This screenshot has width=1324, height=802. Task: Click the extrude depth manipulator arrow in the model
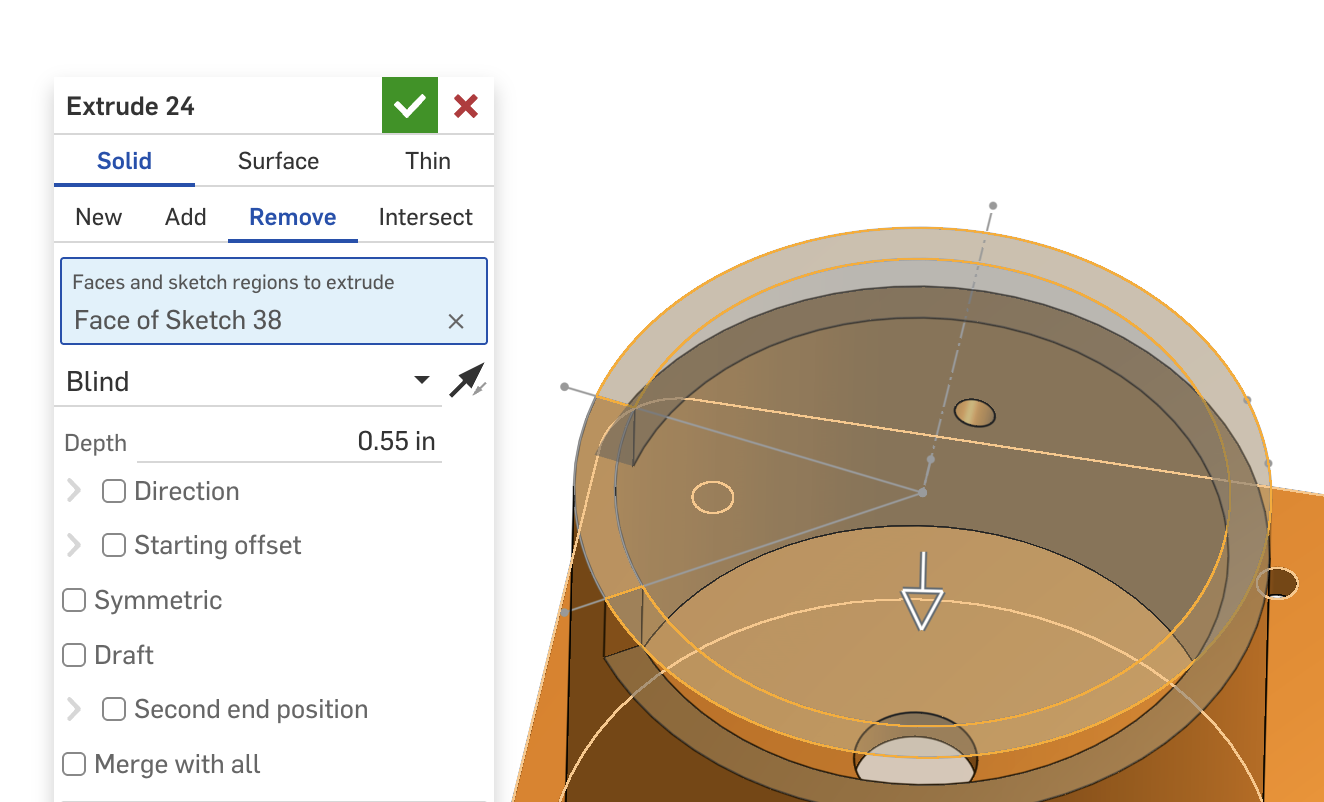(x=922, y=592)
